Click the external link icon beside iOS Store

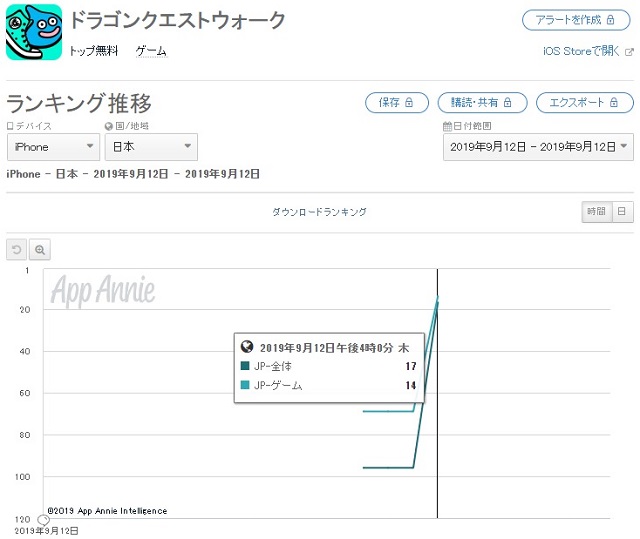629,52
